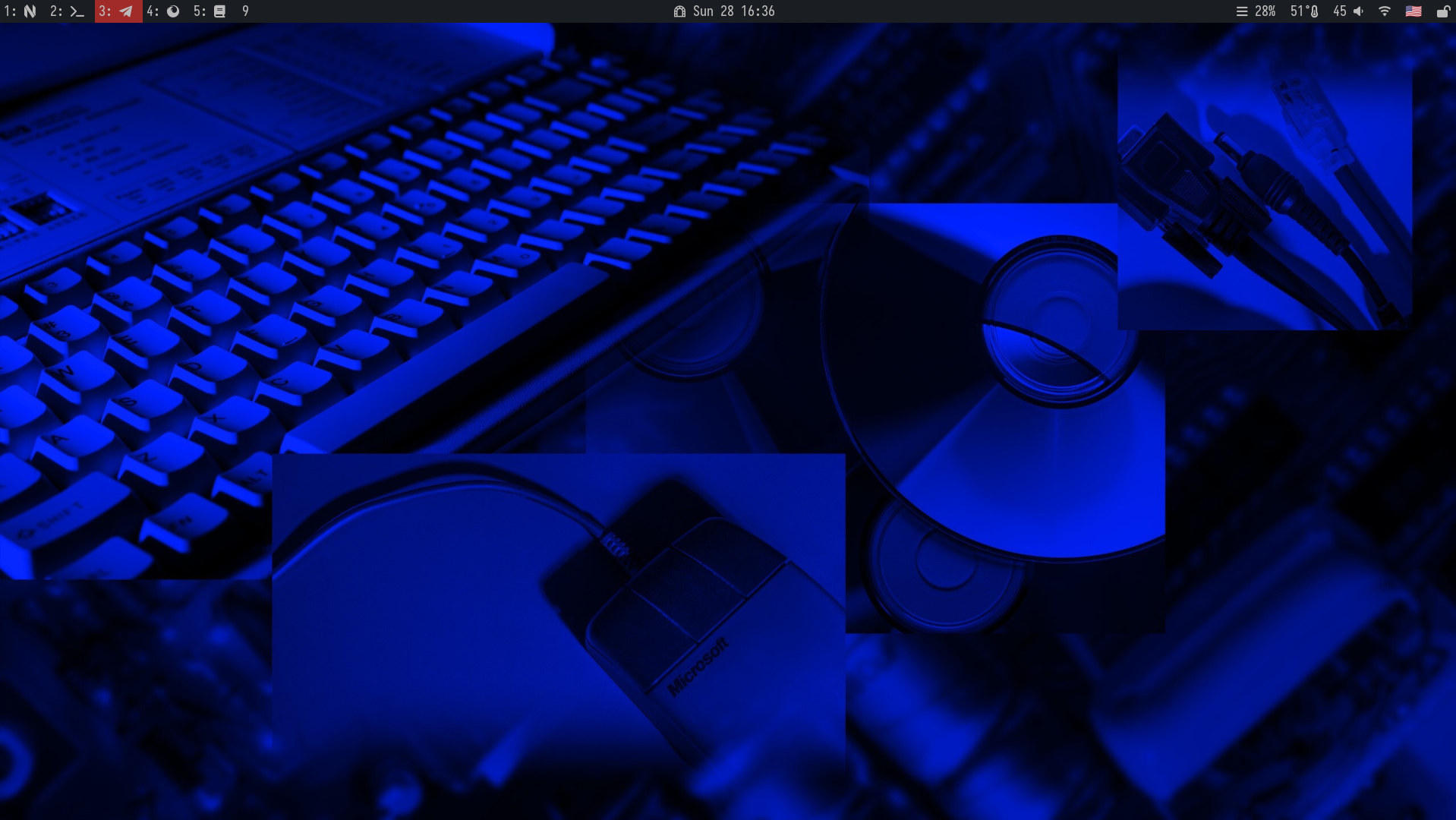Select the active Telegram workspace 3
The image size is (1456, 820).
click(118, 11)
